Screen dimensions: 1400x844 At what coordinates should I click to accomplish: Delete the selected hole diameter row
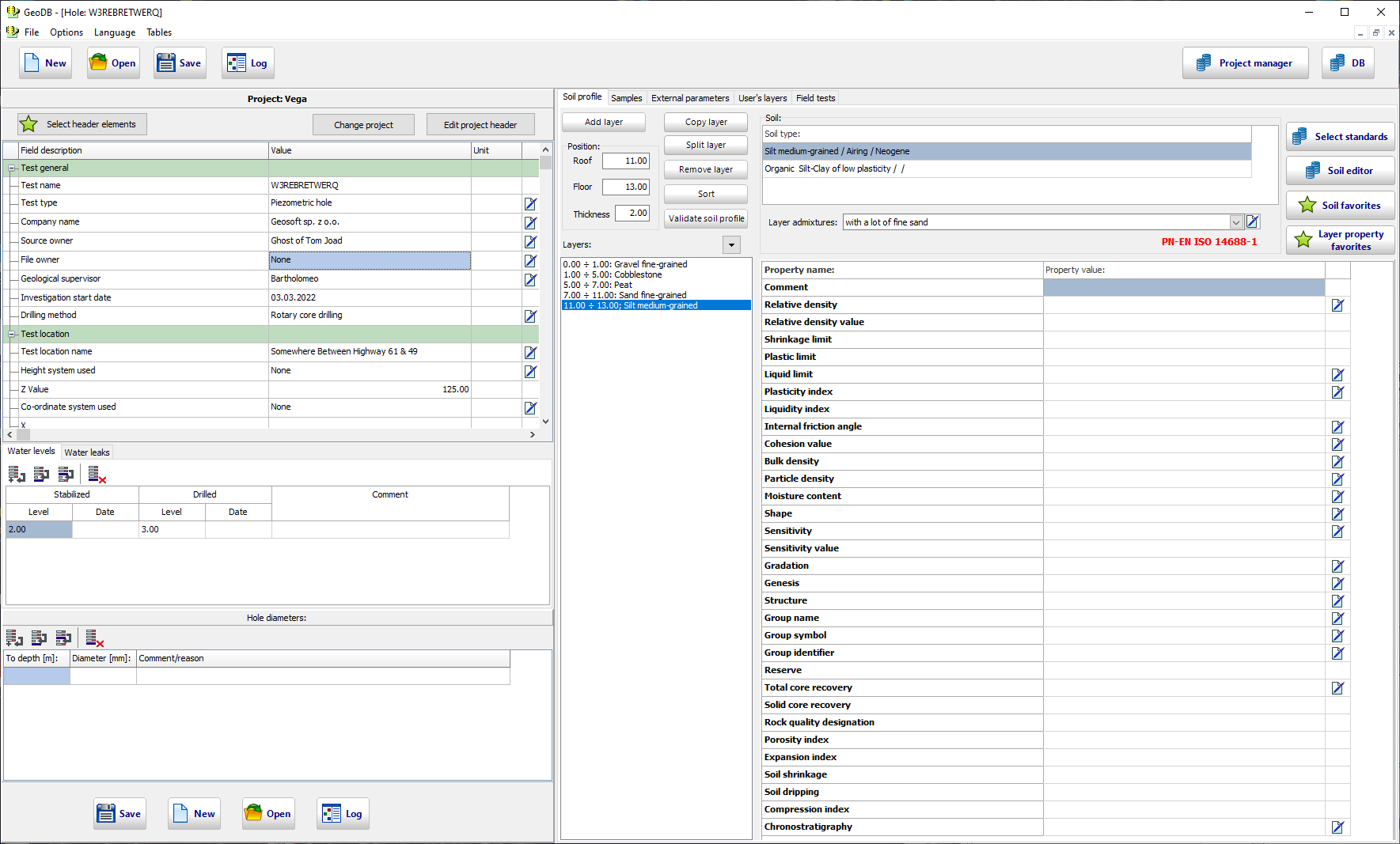94,638
